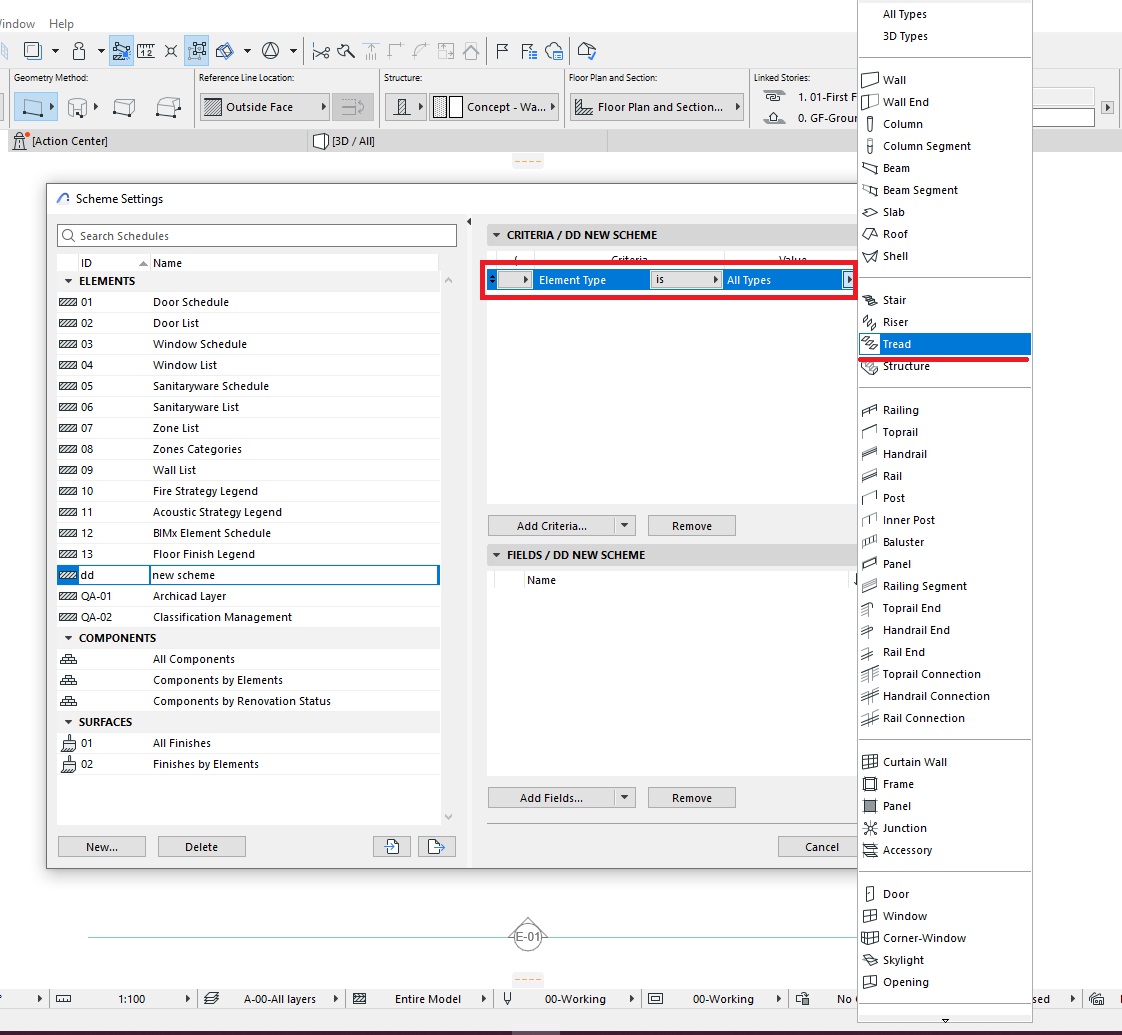The height and width of the screenshot is (1035, 1122).
Task: Click the Railing icon in list
Action: (x=869, y=410)
